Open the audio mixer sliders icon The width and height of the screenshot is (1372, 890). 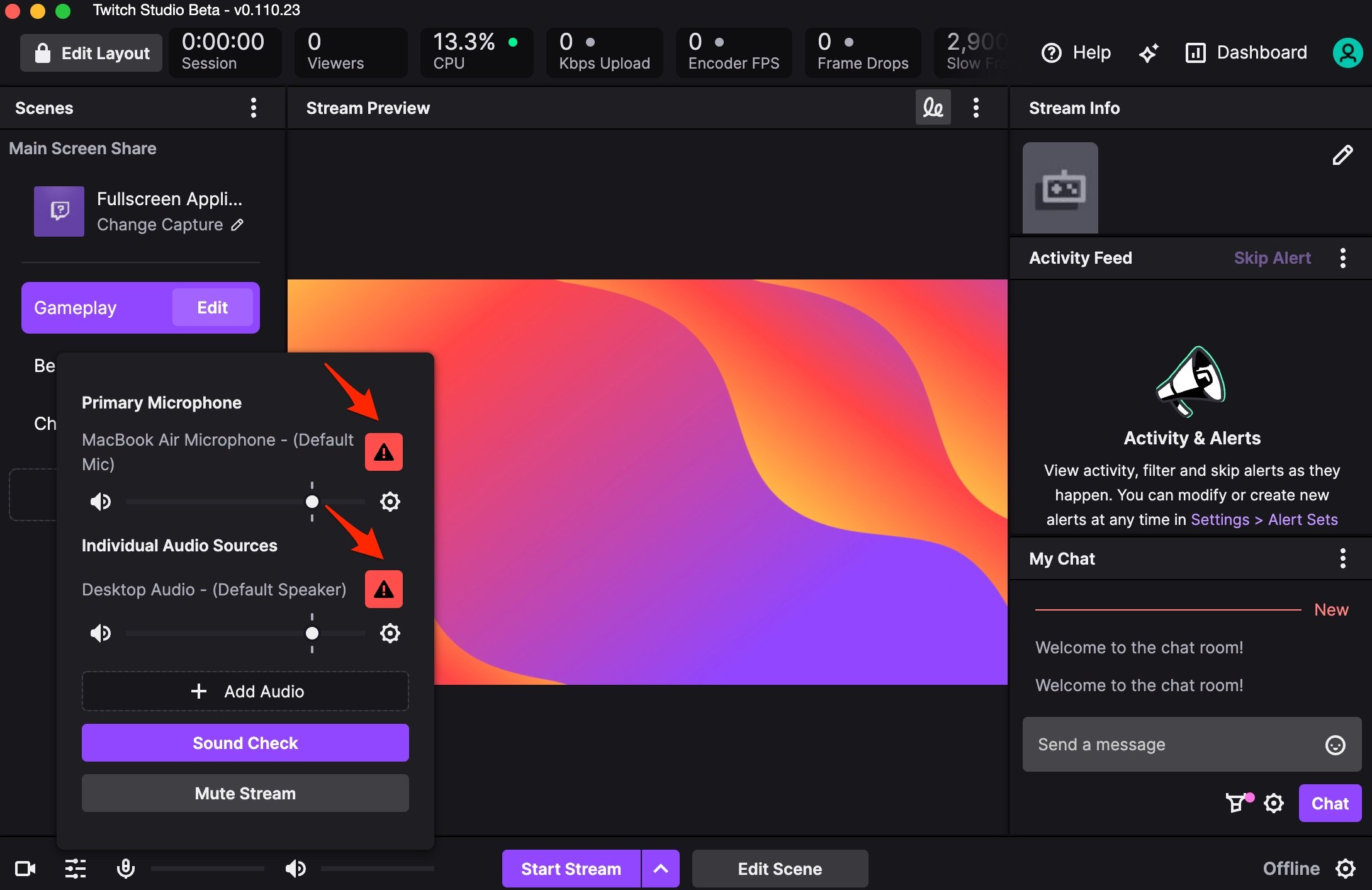tap(76, 869)
